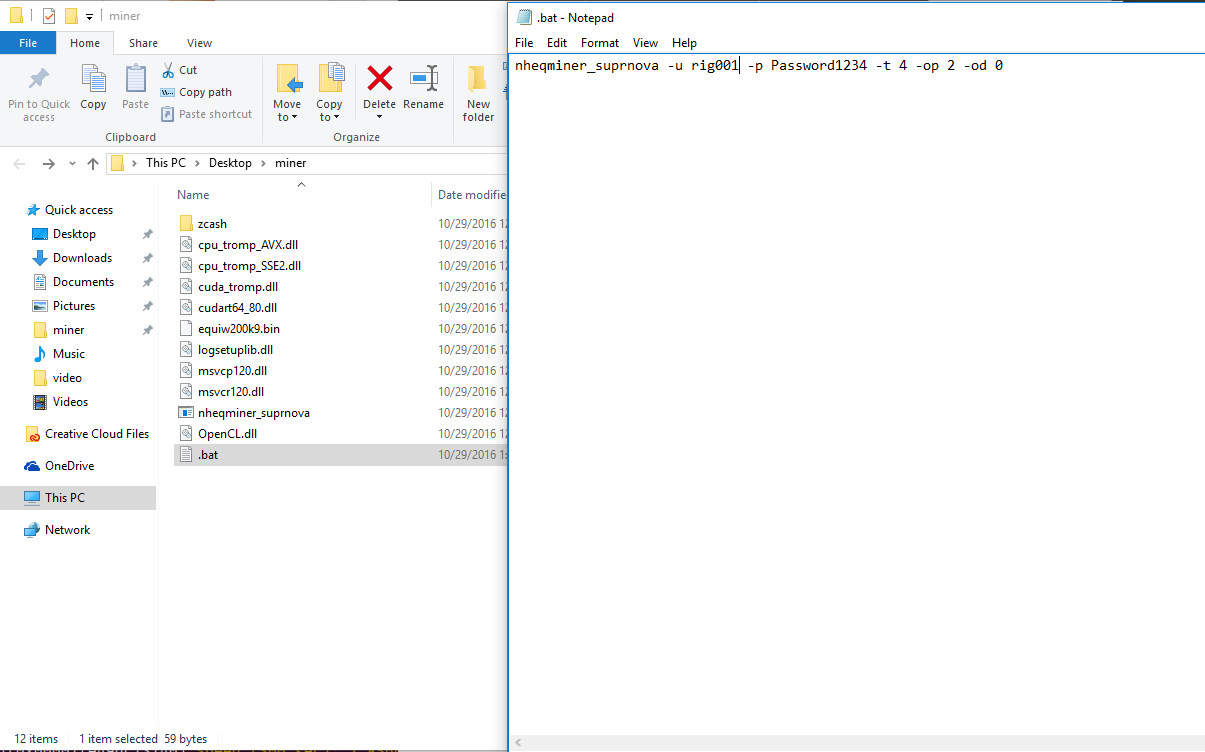Sort by Date modified column header
Viewport: 1205px width, 752px height.
tap(472, 195)
